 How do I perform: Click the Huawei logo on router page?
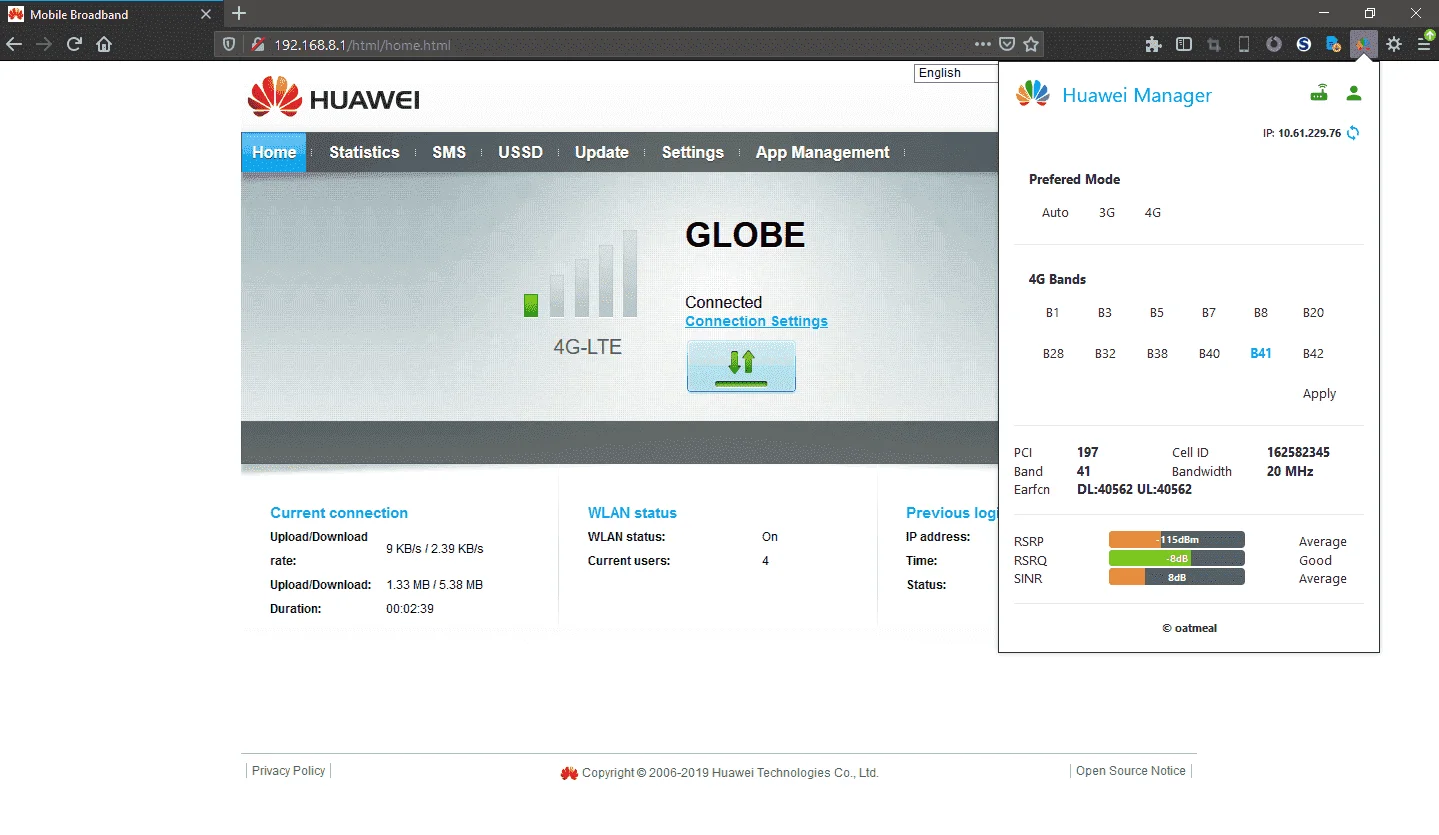[x=334, y=97]
